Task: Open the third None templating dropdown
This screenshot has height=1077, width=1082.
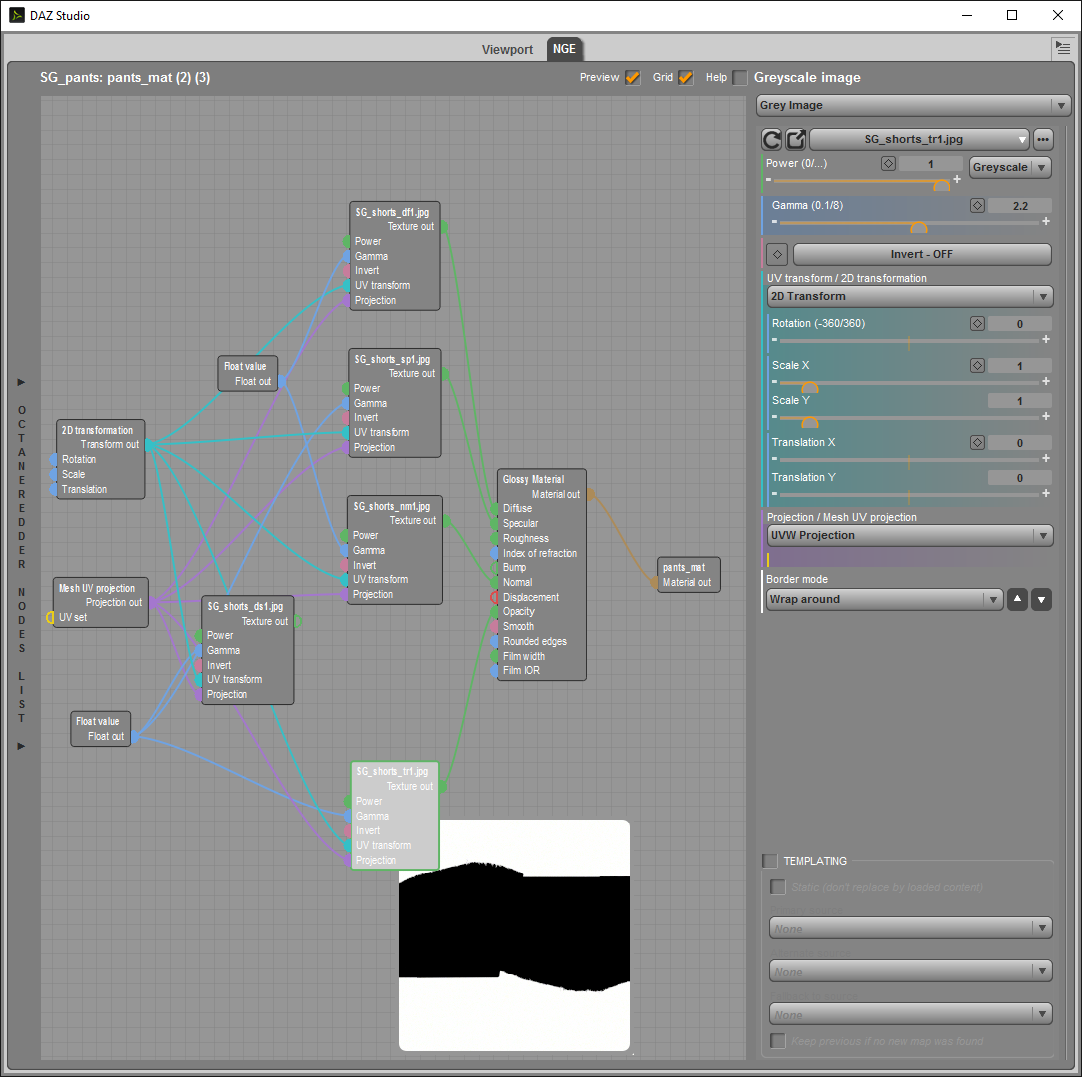Action: (x=911, y=1014)
